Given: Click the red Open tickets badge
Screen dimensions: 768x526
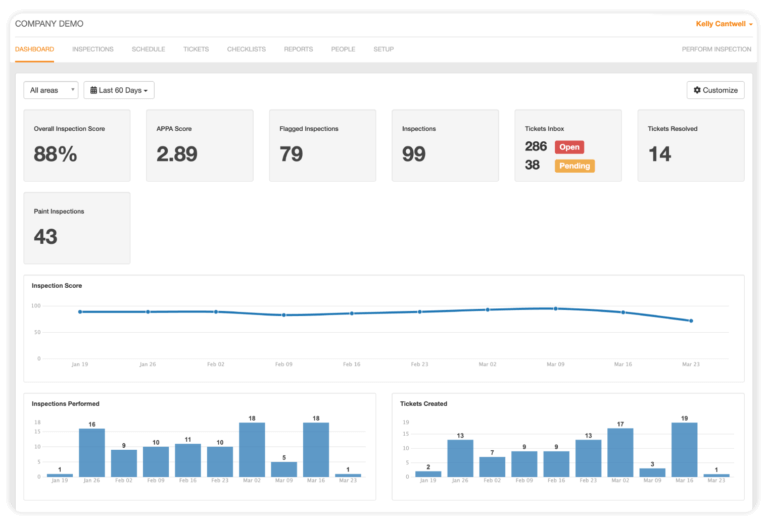Looking at the screenshot, I should [569, 147].
